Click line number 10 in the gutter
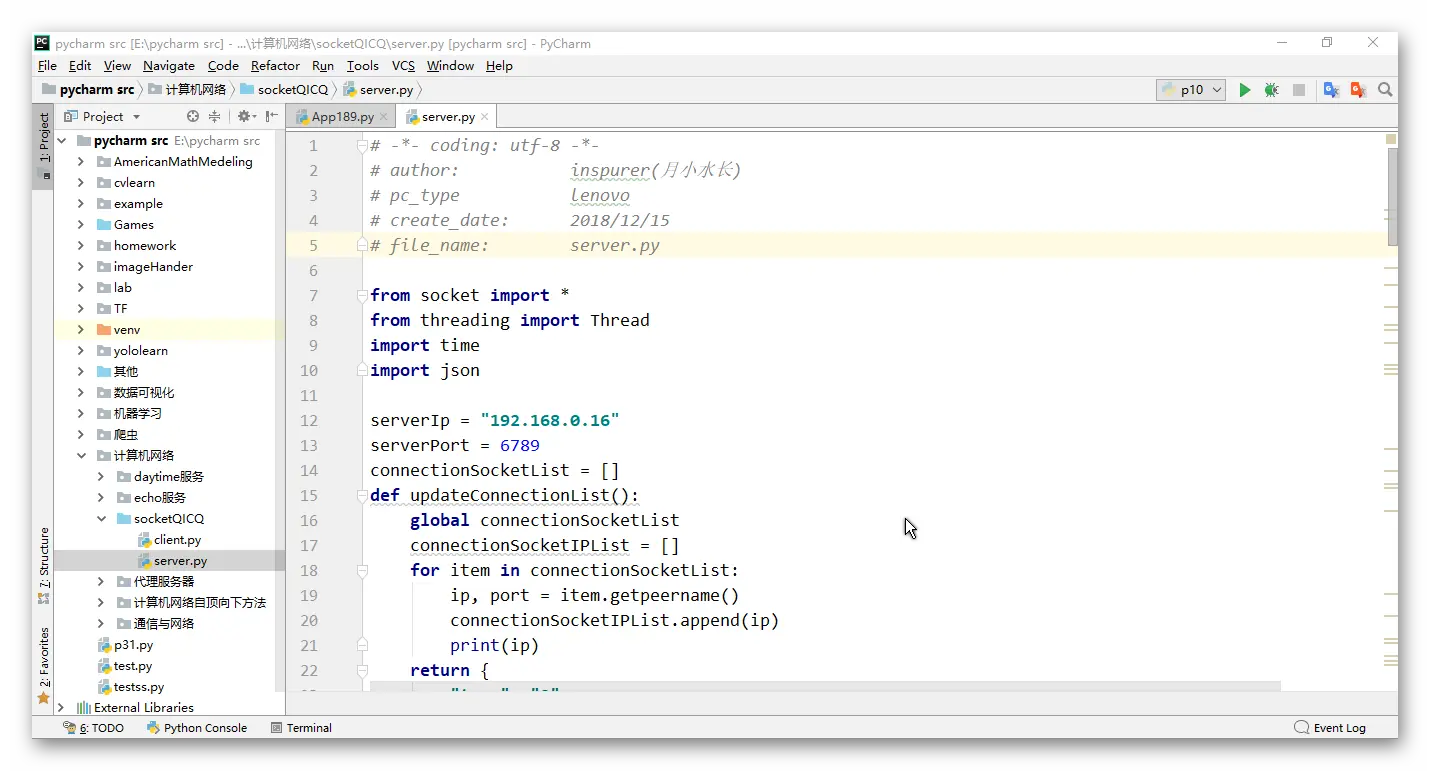The image size is (1430, 771). [308, 371]
